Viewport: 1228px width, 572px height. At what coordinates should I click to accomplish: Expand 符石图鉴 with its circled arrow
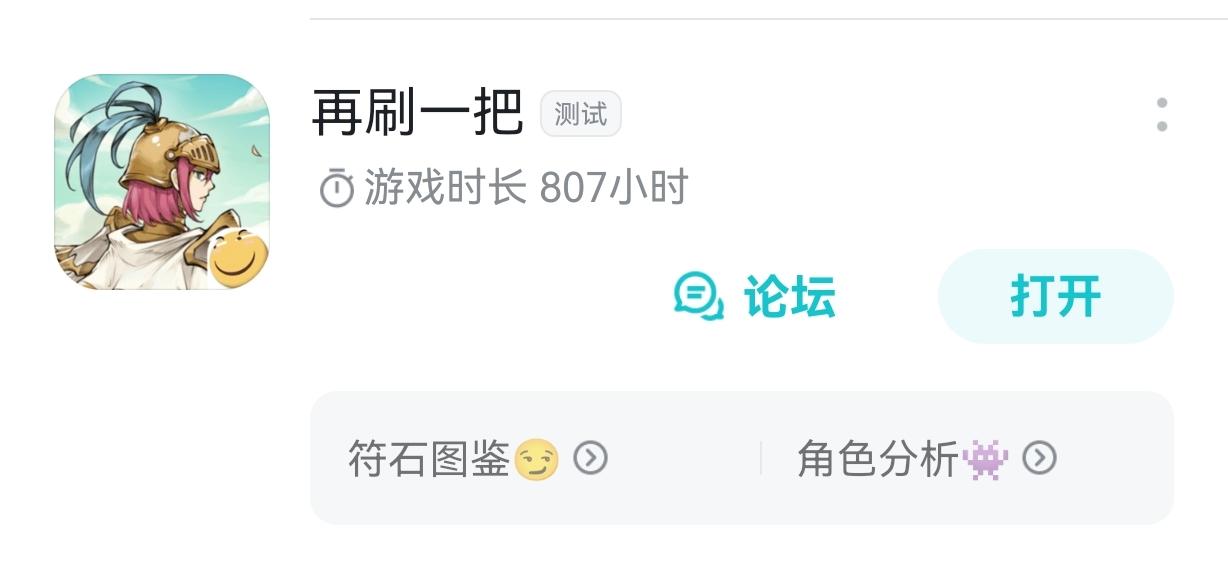pos(590,459)
